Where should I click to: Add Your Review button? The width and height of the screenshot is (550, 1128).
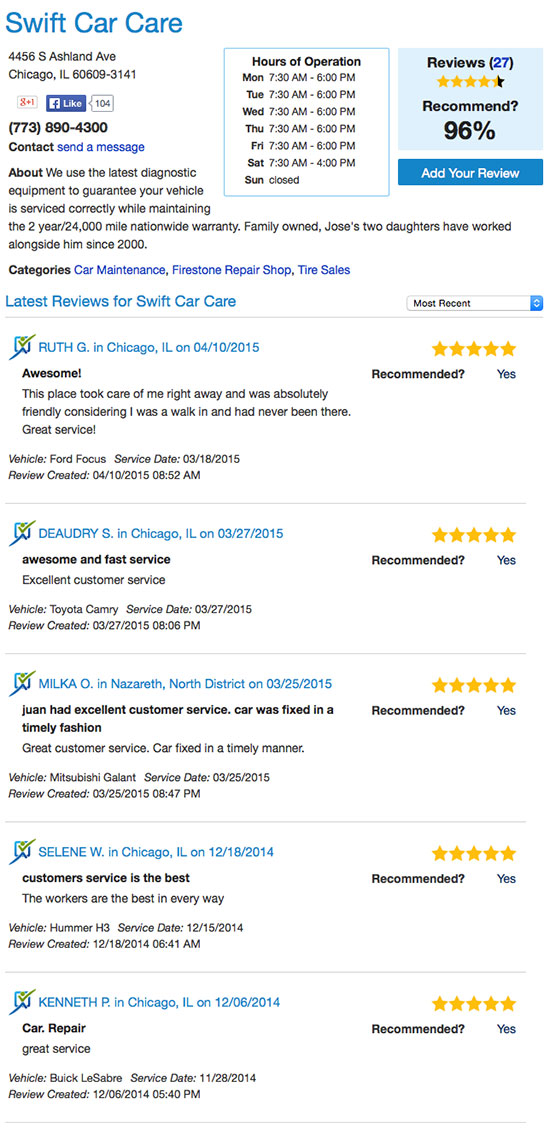[x=470, y=173]
